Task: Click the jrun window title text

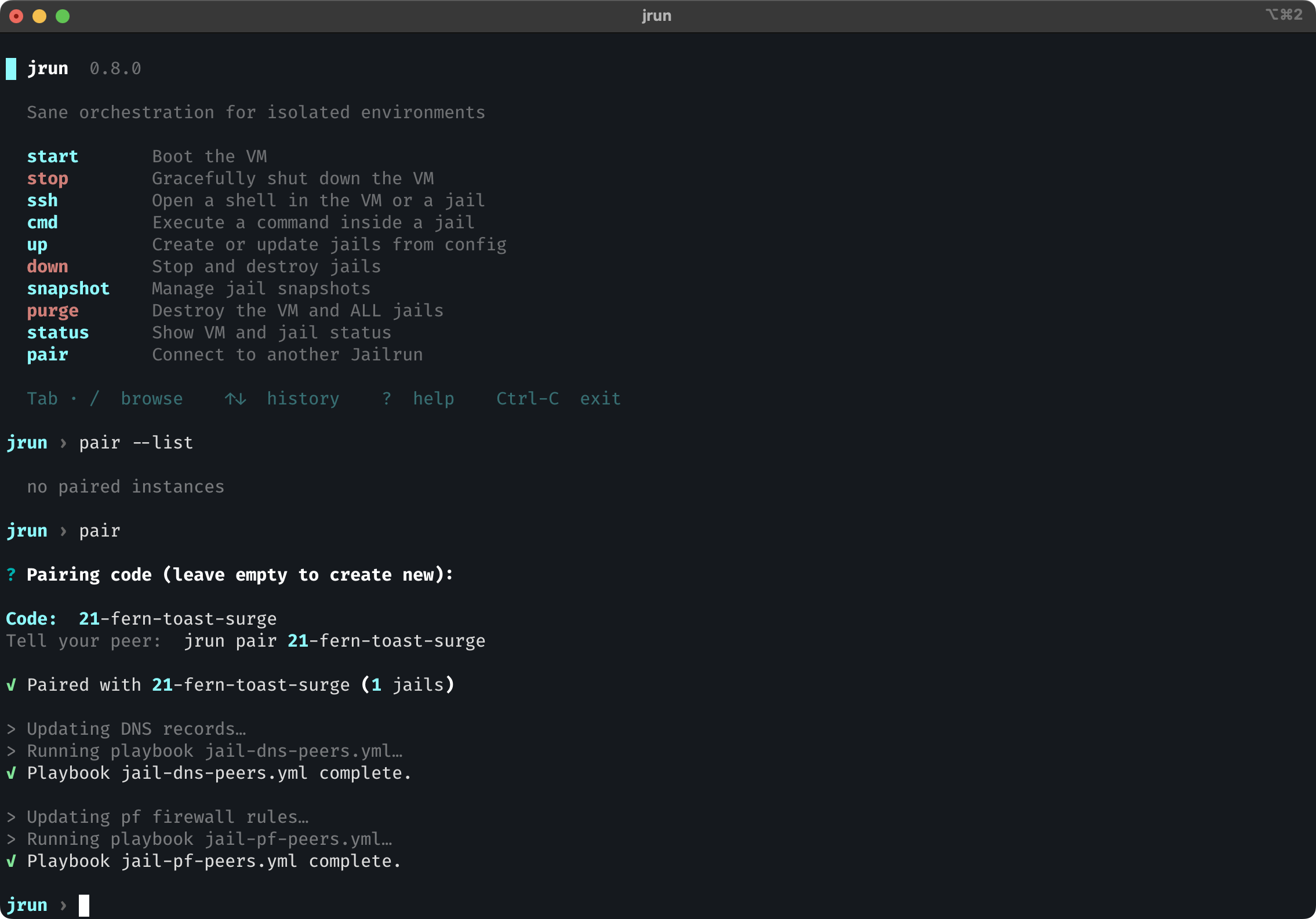Action: pos(656,16)
